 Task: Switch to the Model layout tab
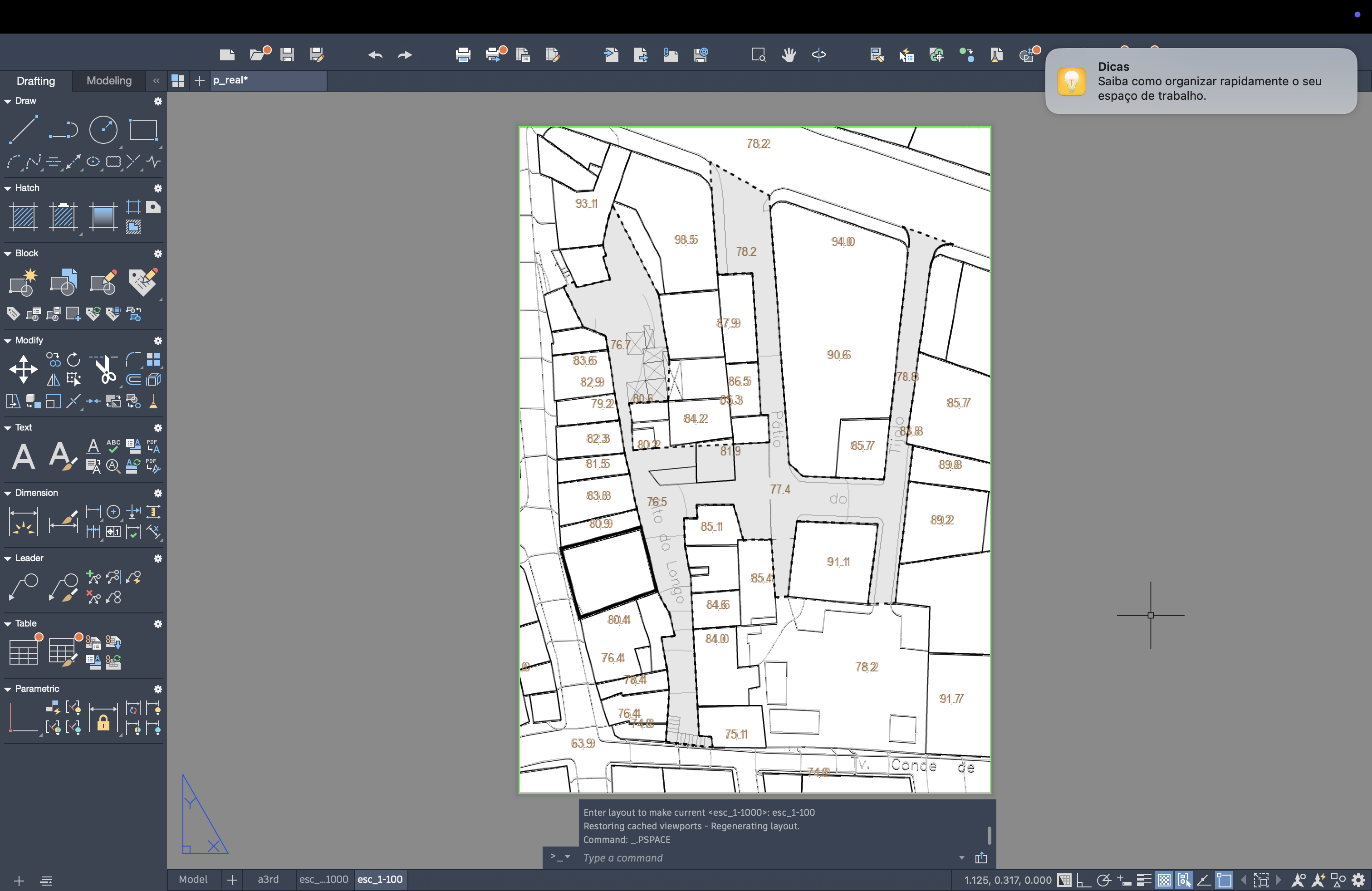[192, 880]
